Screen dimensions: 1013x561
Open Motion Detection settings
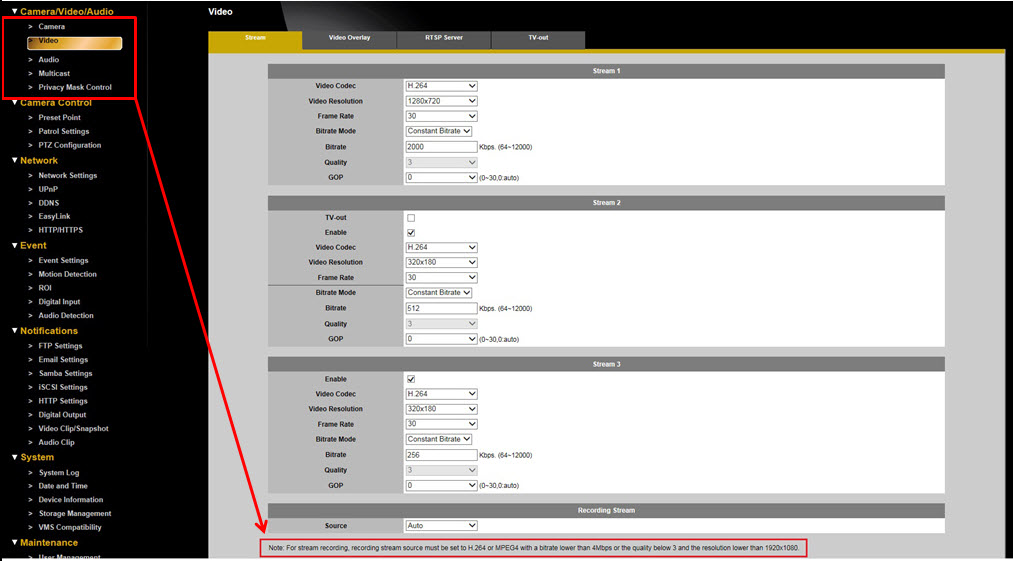[x=67, y=274]
